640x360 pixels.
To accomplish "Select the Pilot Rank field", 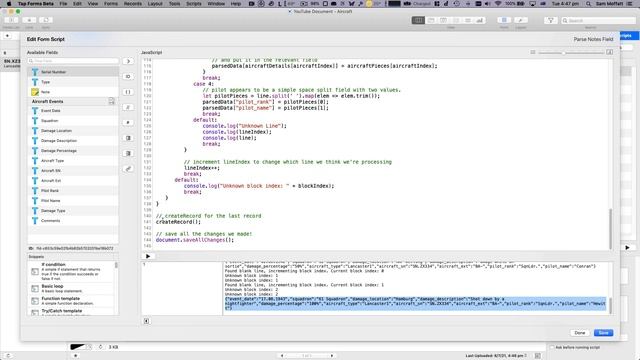I will tap(73, 191).
